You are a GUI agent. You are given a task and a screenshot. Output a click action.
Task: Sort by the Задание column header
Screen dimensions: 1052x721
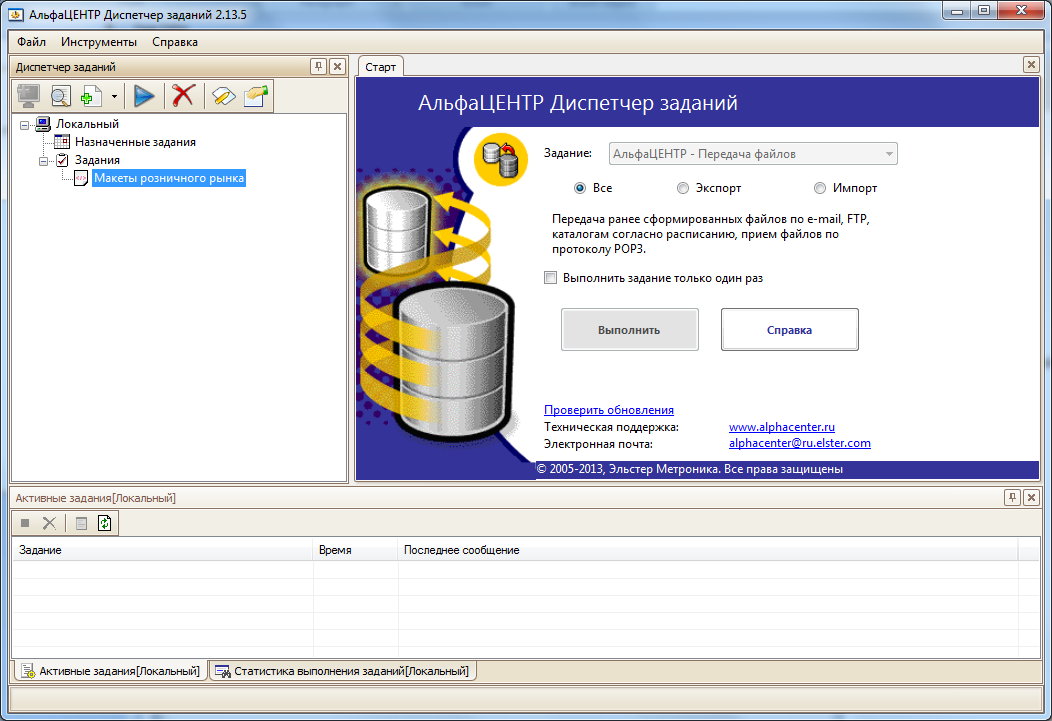coord(163,550)
